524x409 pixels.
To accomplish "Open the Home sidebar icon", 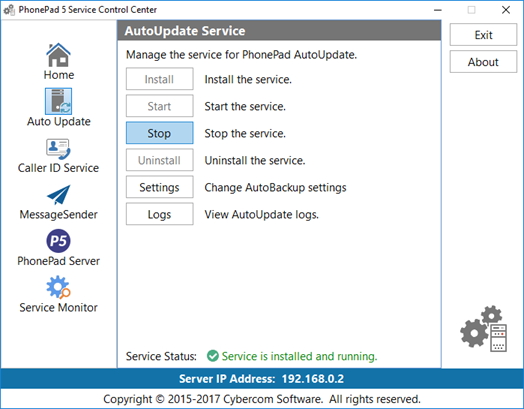I will coord(58,55).
